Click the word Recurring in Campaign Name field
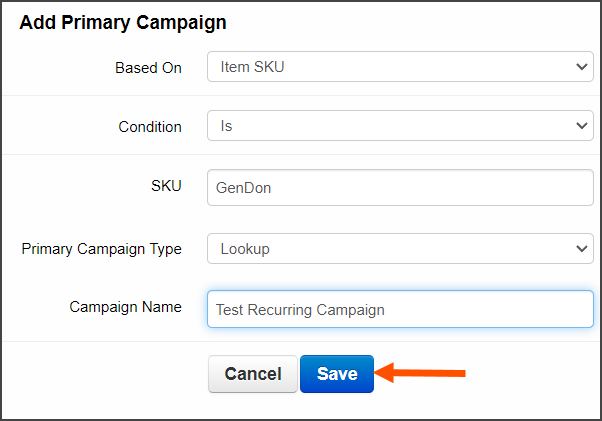This screenshot has width=602, height=421. [280, 310]
